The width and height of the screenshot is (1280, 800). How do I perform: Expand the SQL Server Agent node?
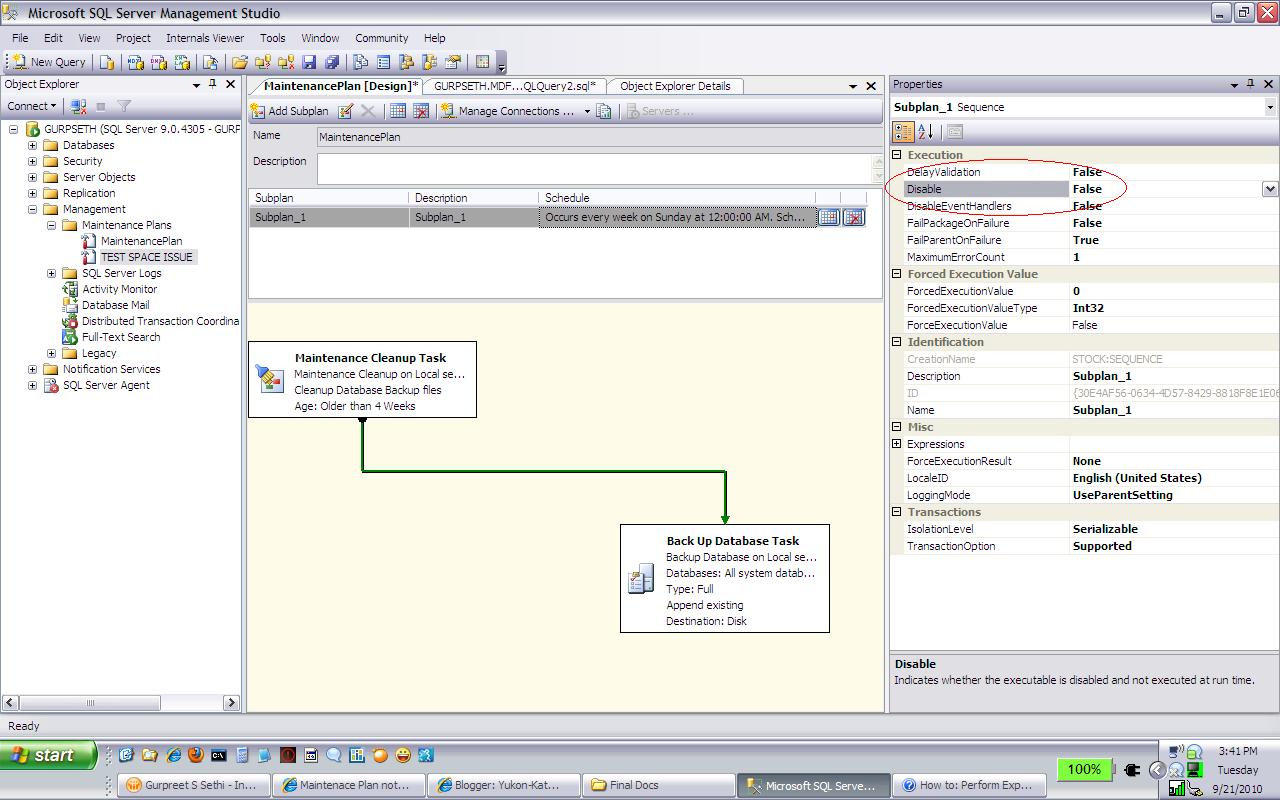point(32,385)
